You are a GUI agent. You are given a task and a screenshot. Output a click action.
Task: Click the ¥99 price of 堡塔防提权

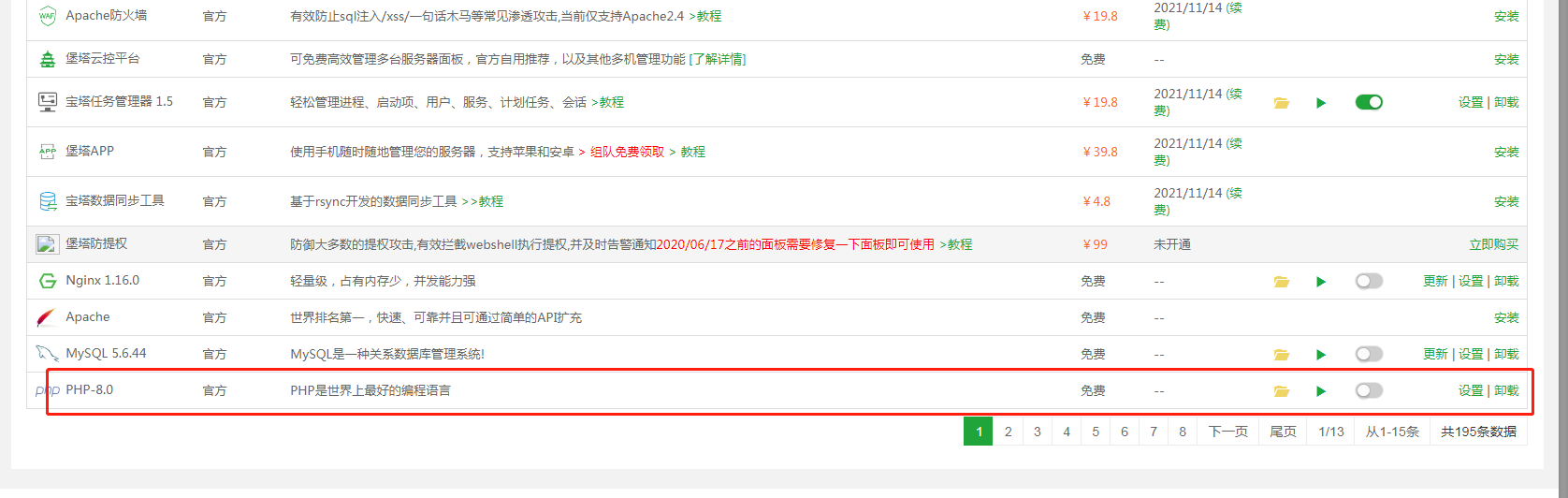(1095, 244)
